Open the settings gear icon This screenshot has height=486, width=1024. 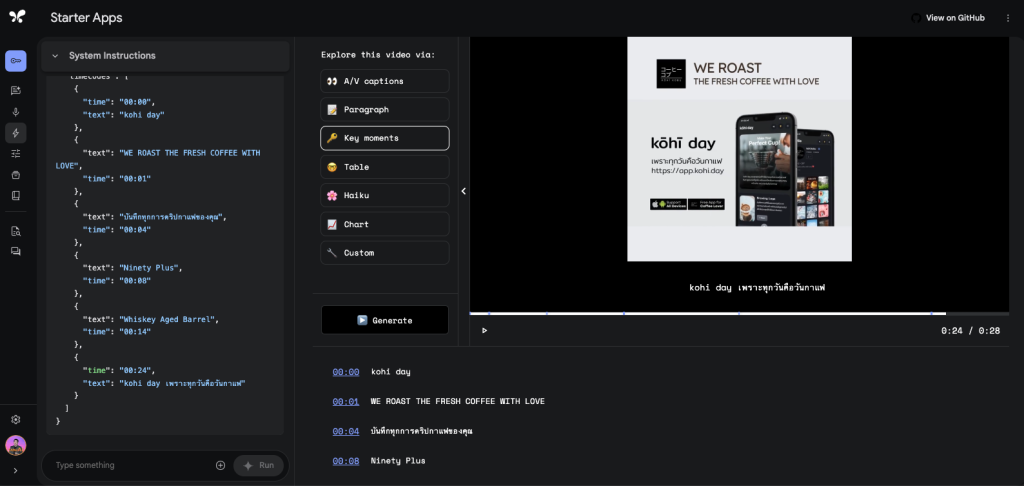click(x=16, y=419)
